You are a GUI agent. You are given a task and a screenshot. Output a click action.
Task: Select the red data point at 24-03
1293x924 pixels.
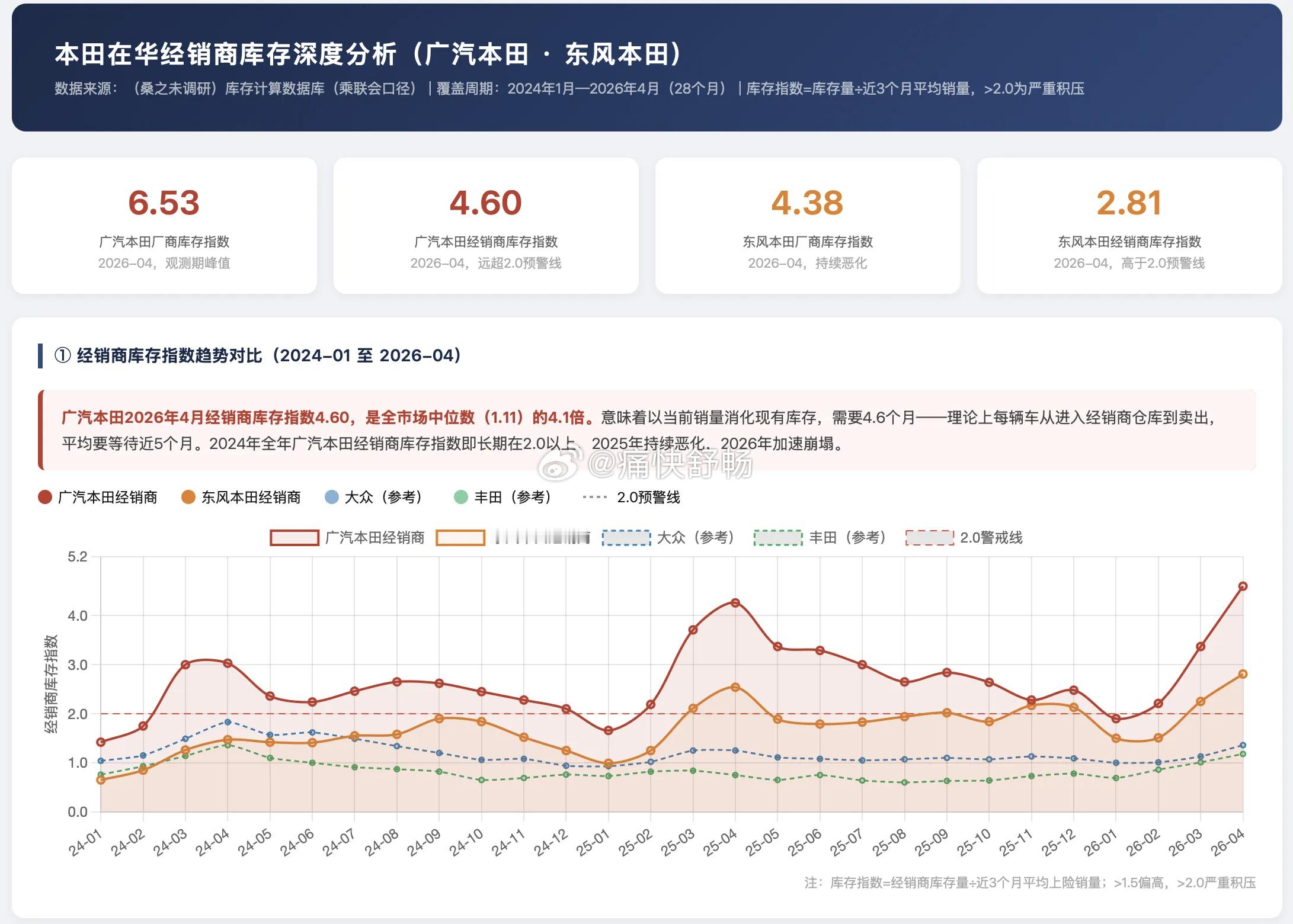tap(185, 665)
